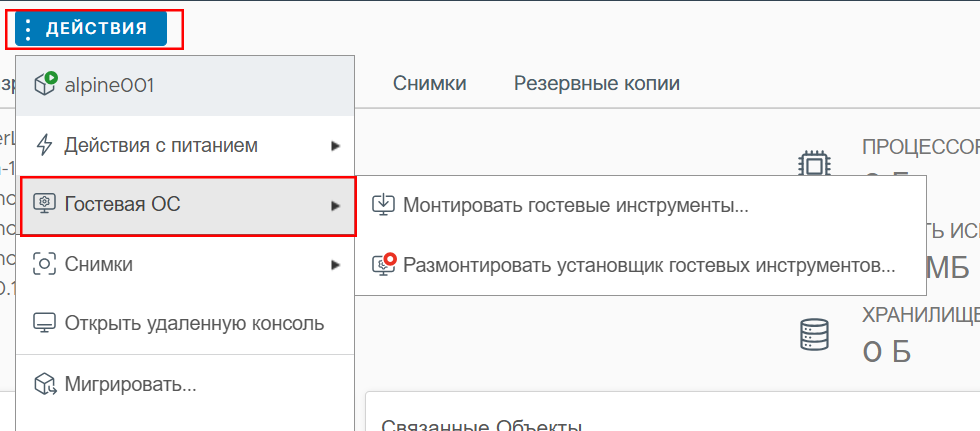Click the mount guest tools download icon
This screenshot has height=431, width=980.
[x=384, y=205]
